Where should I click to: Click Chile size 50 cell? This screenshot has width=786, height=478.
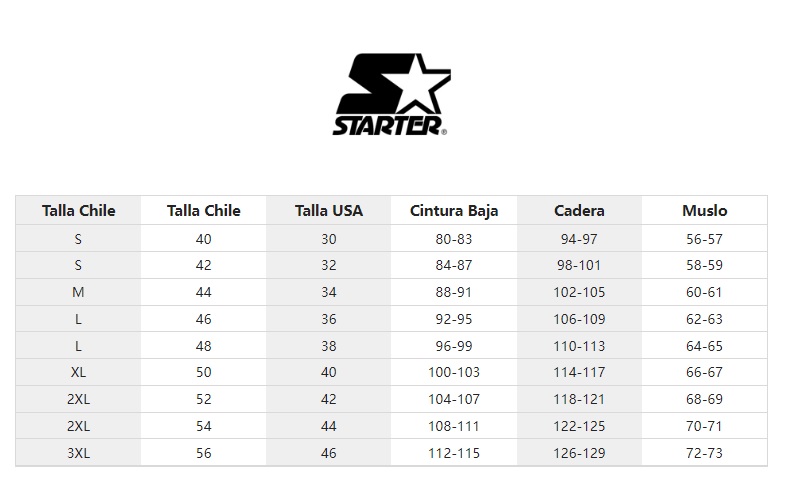[204, 372]
